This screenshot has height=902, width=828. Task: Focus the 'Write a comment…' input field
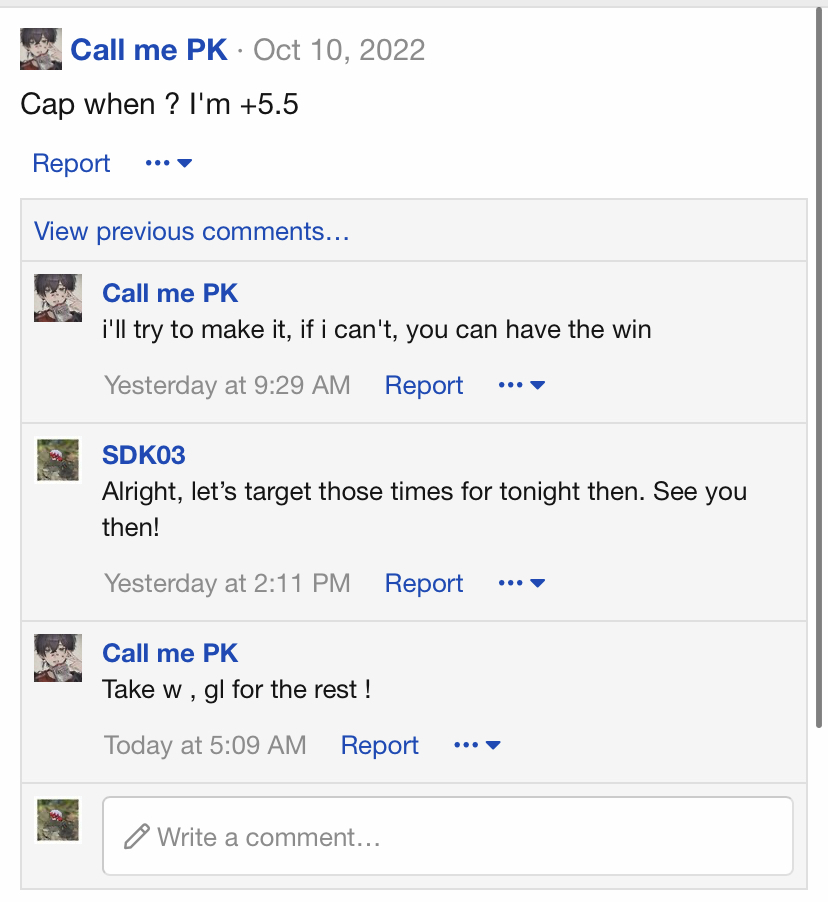448,836
